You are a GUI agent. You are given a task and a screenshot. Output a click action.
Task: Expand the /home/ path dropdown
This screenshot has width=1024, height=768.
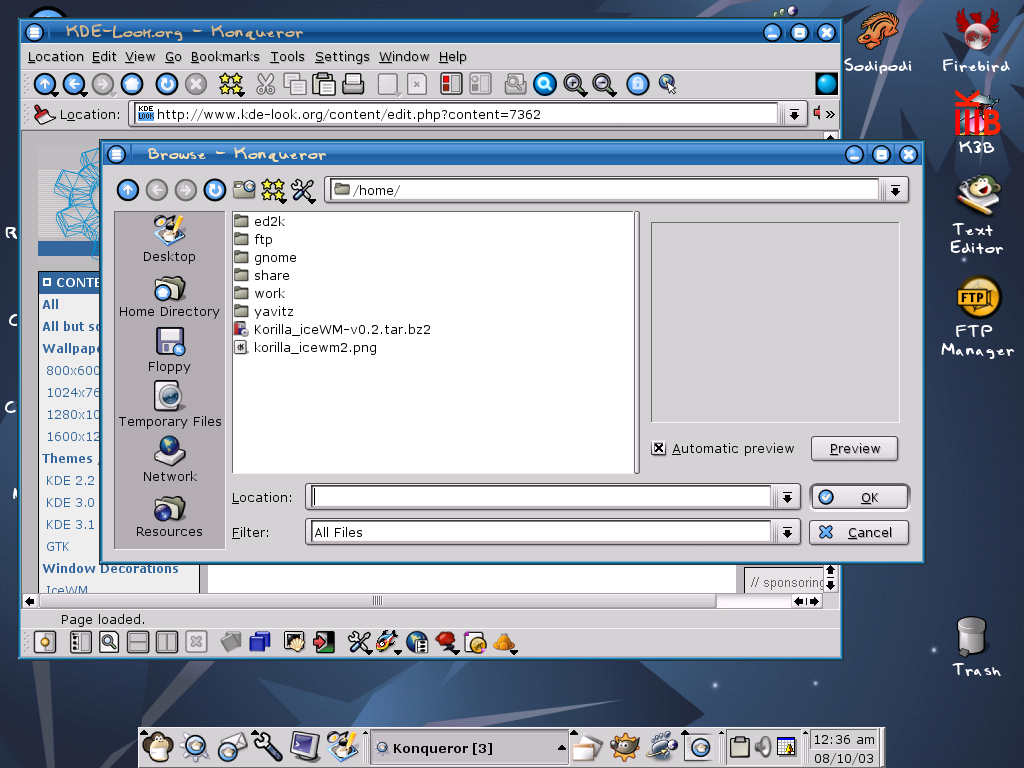[x=895, y=190]
